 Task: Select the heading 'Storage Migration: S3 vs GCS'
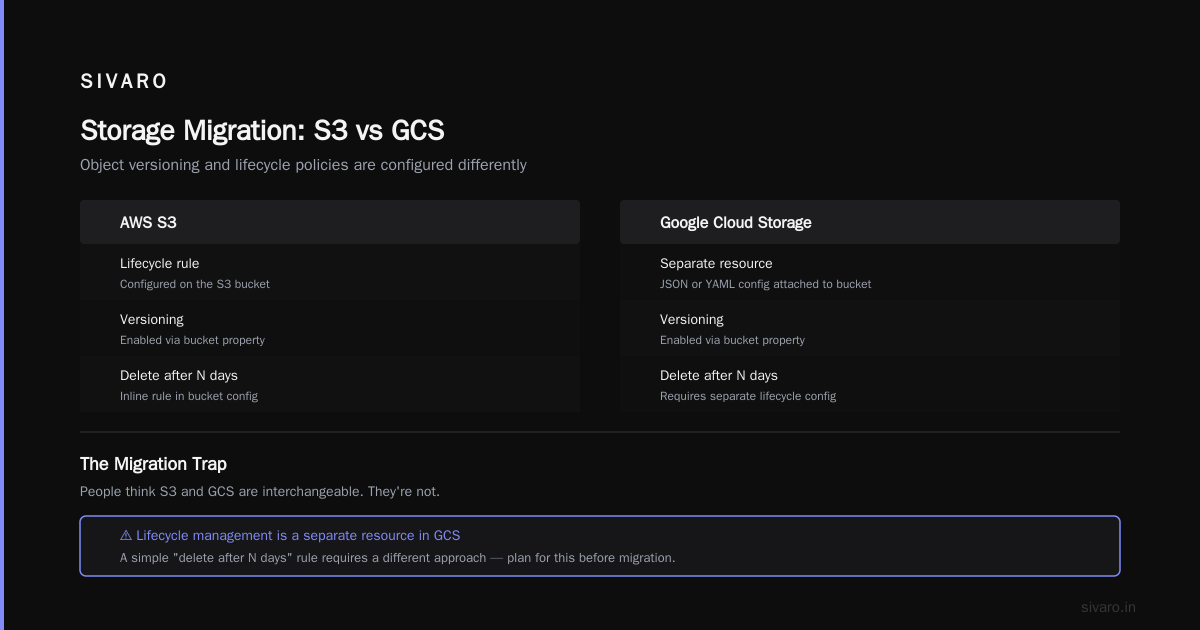click(262, 130)
